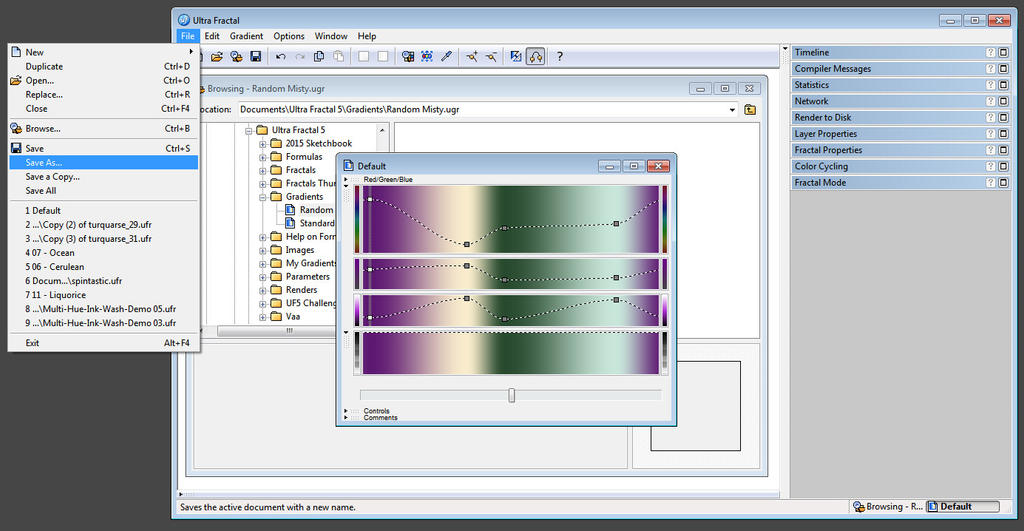The image size is (1024, 531).
Task: Click the help icon on Timeline panel
Action: (990, 53)
